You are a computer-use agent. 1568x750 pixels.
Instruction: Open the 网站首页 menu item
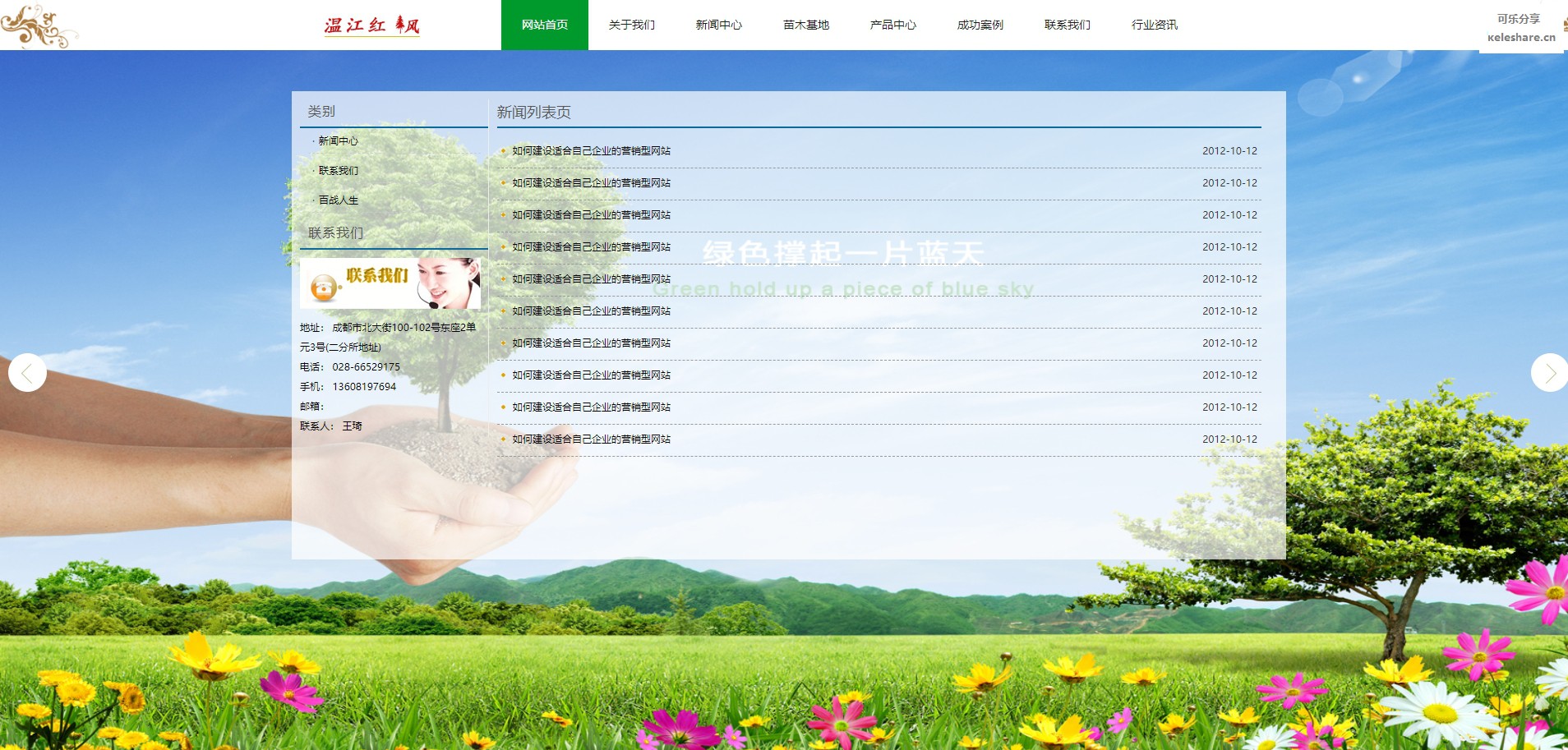point(545,25)
